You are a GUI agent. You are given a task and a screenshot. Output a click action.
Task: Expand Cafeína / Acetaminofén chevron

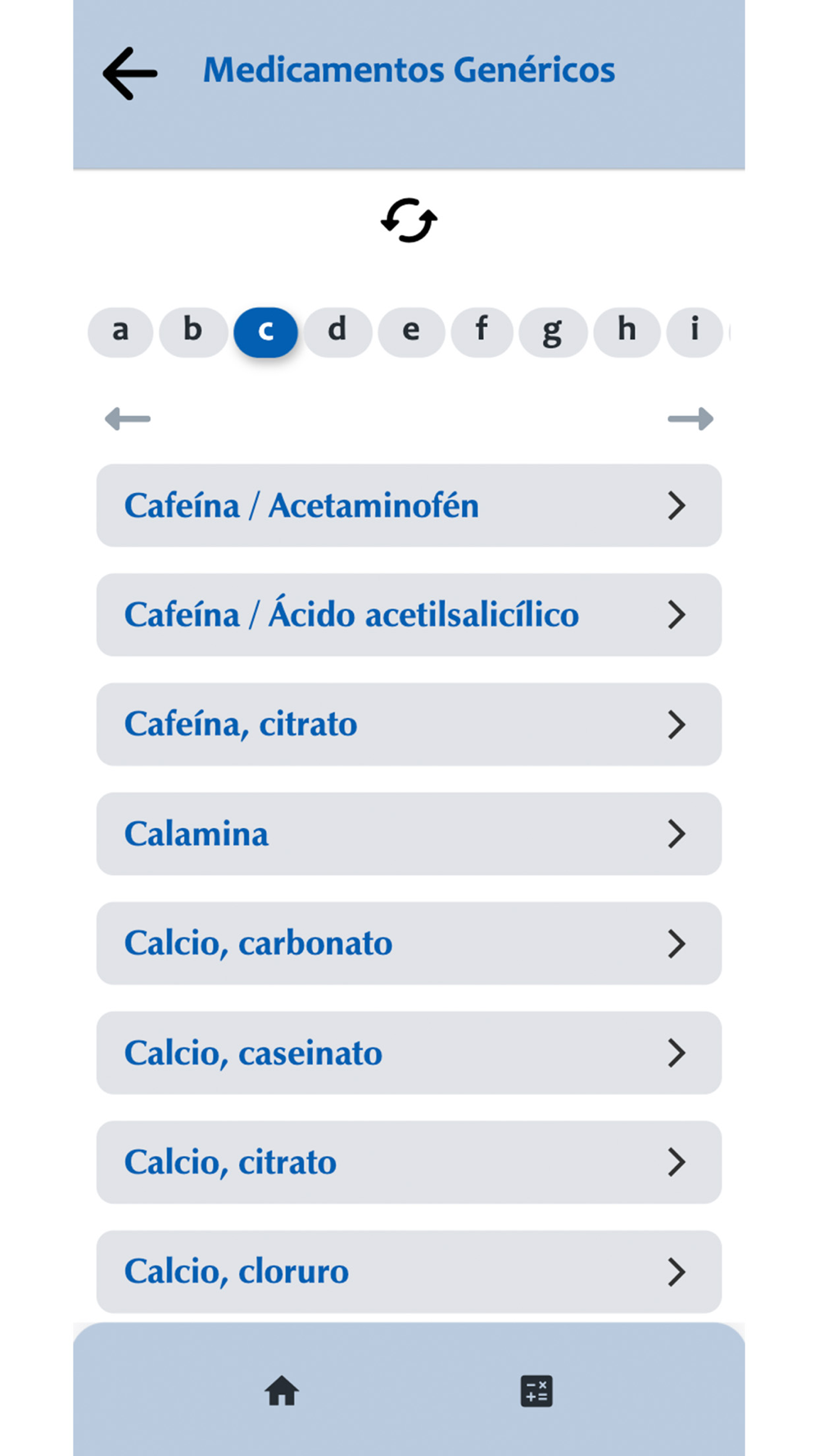click(676, 505)
